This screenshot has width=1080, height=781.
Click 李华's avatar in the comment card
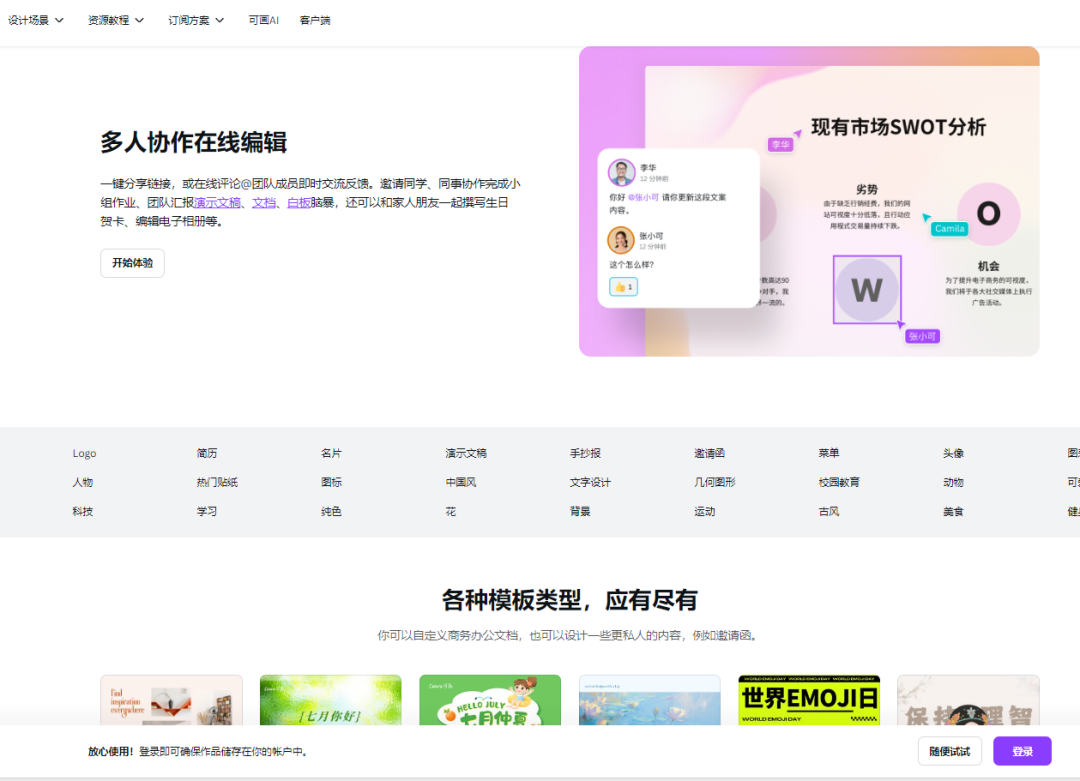(621, 172)
